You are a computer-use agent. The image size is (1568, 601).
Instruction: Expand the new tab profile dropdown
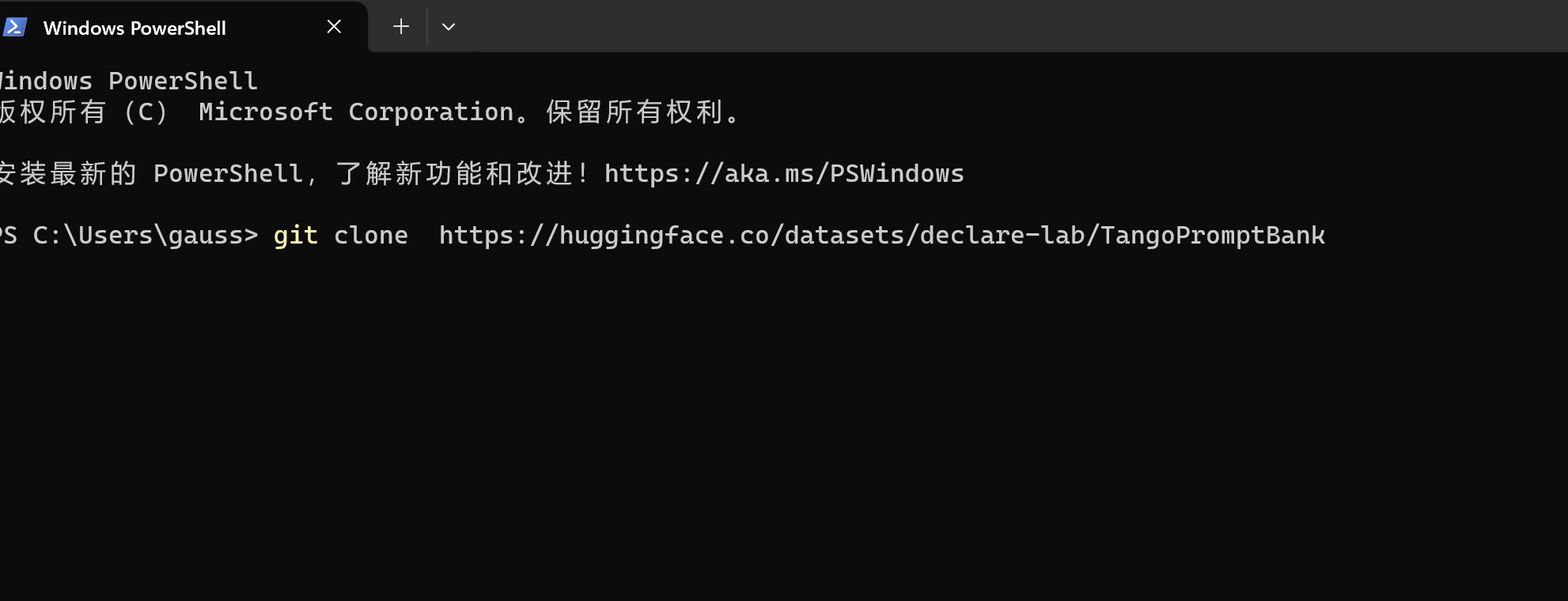(449, 27)
